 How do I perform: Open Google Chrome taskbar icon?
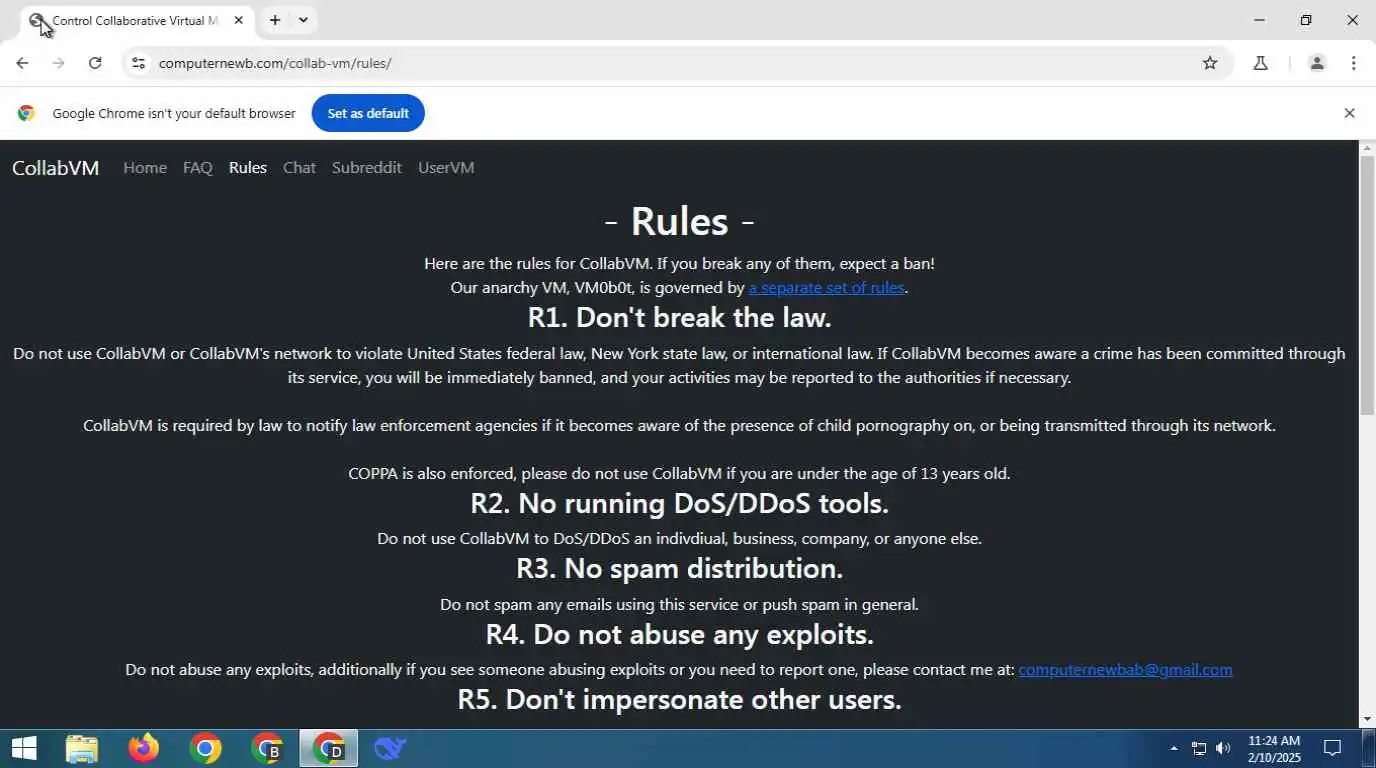pyautogui.click(x=206, y=748)
